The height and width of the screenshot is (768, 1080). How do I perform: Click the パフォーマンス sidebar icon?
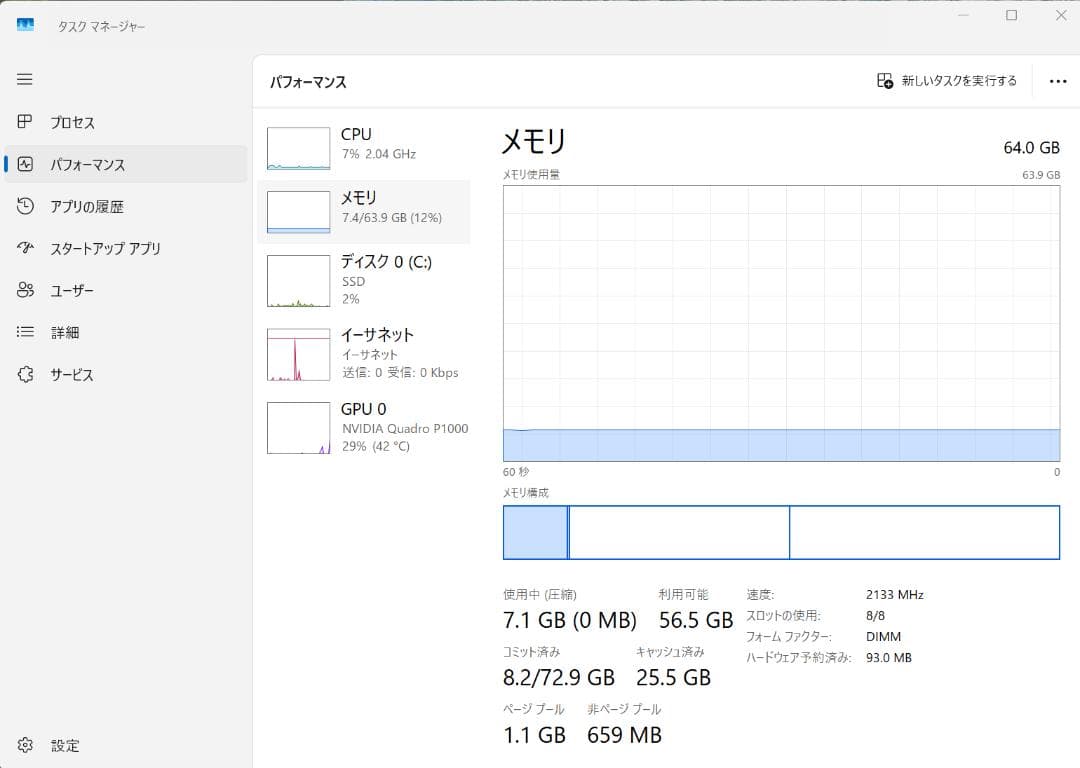26,164
